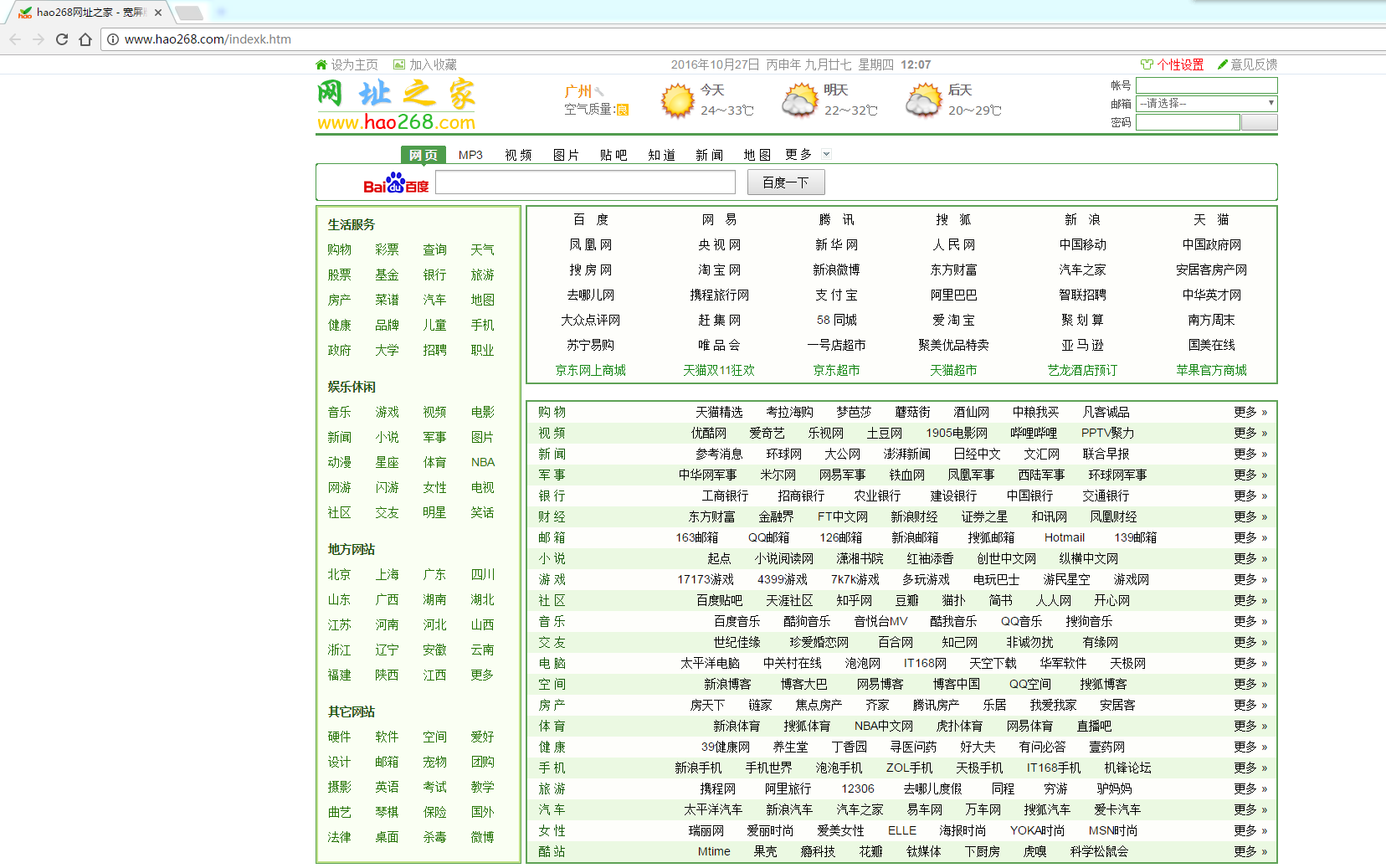Open the 科学松鼠会 link

[1099, 851]
